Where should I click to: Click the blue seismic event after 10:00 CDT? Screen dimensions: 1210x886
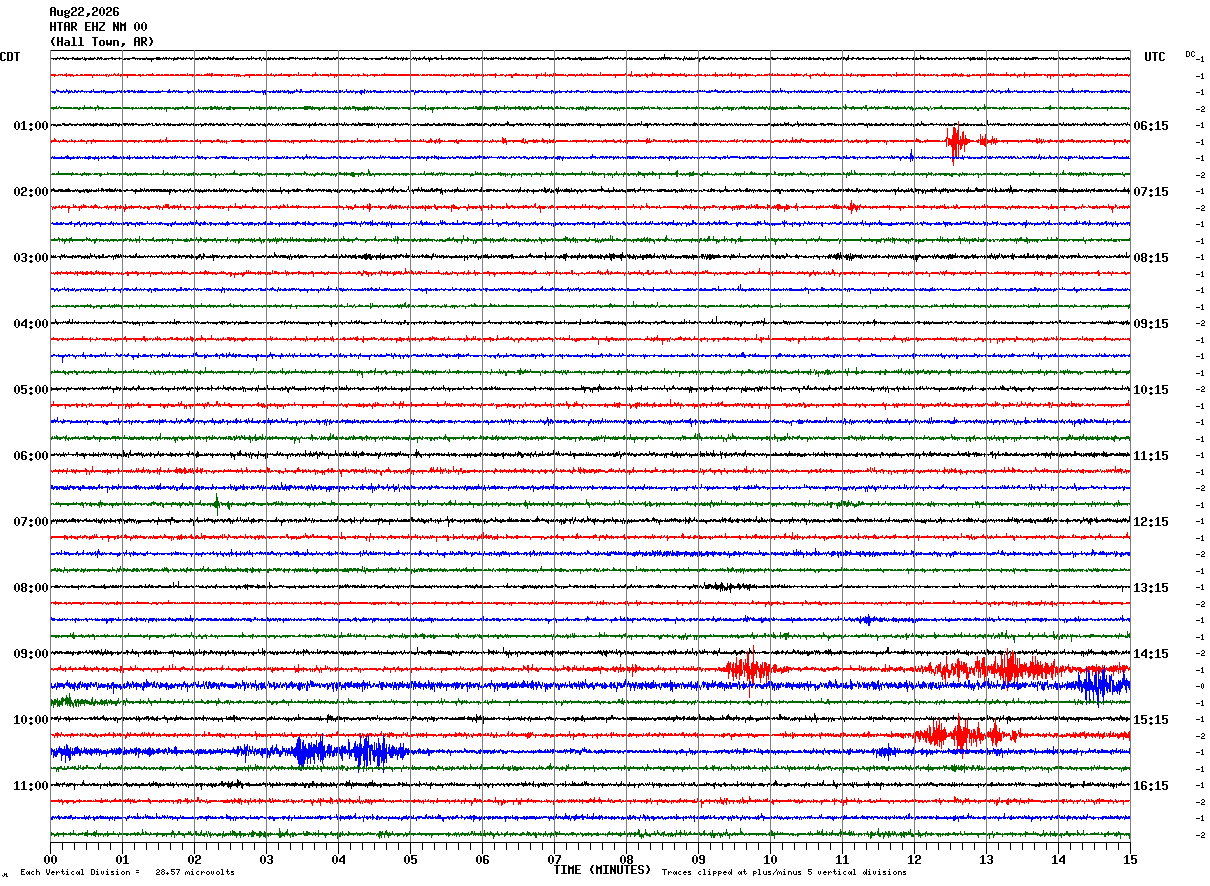click(350, 751)
